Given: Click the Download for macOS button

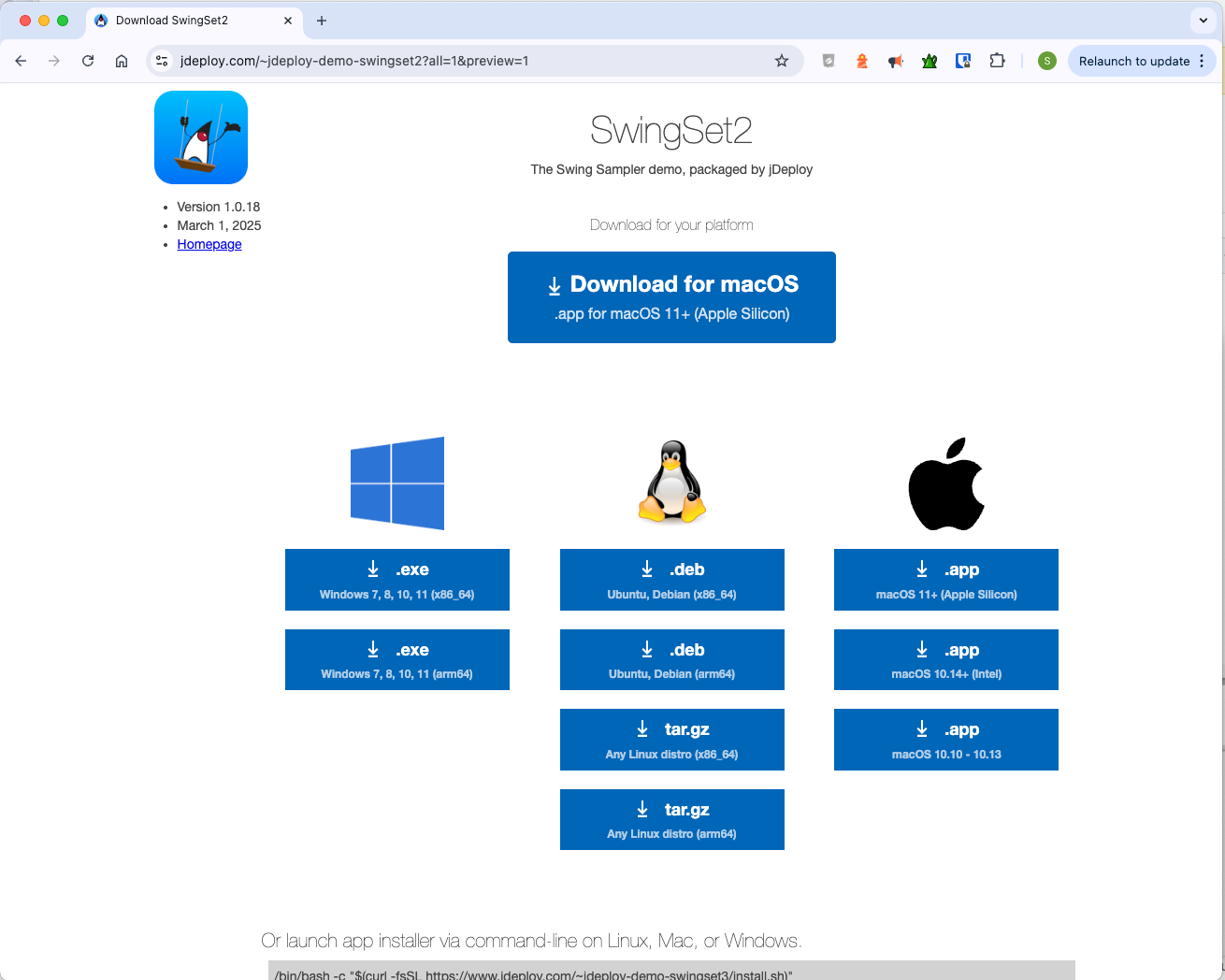Looking at the screenshot, I should 671,296.
